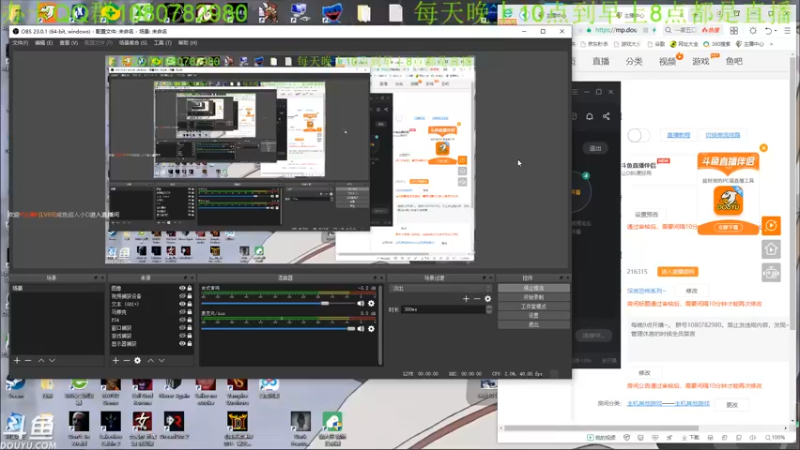The height and width of the screenshot is (450, 800).
Task: Mute the 台式音响 desktop audio speaker icon
Action: [x=361, y=303]
